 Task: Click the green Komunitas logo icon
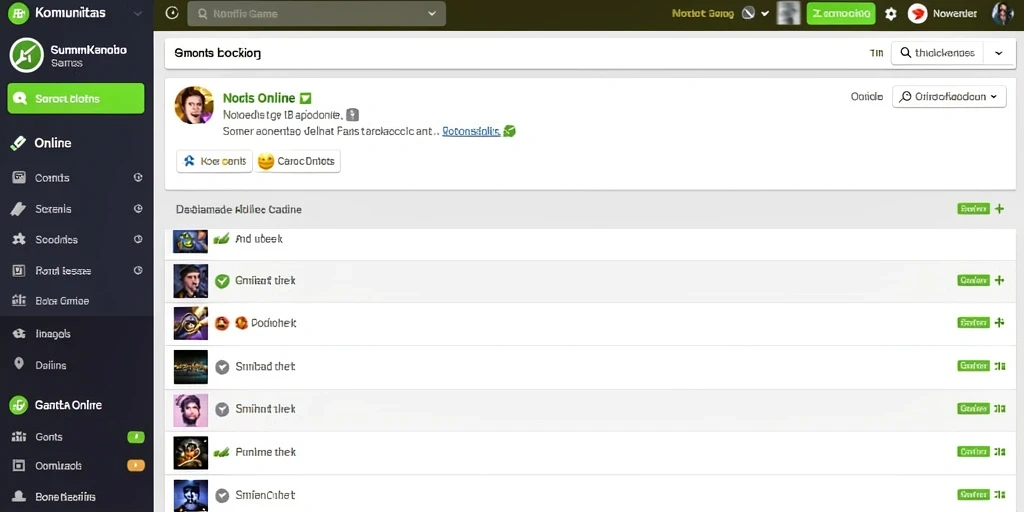tap(18, 13)
